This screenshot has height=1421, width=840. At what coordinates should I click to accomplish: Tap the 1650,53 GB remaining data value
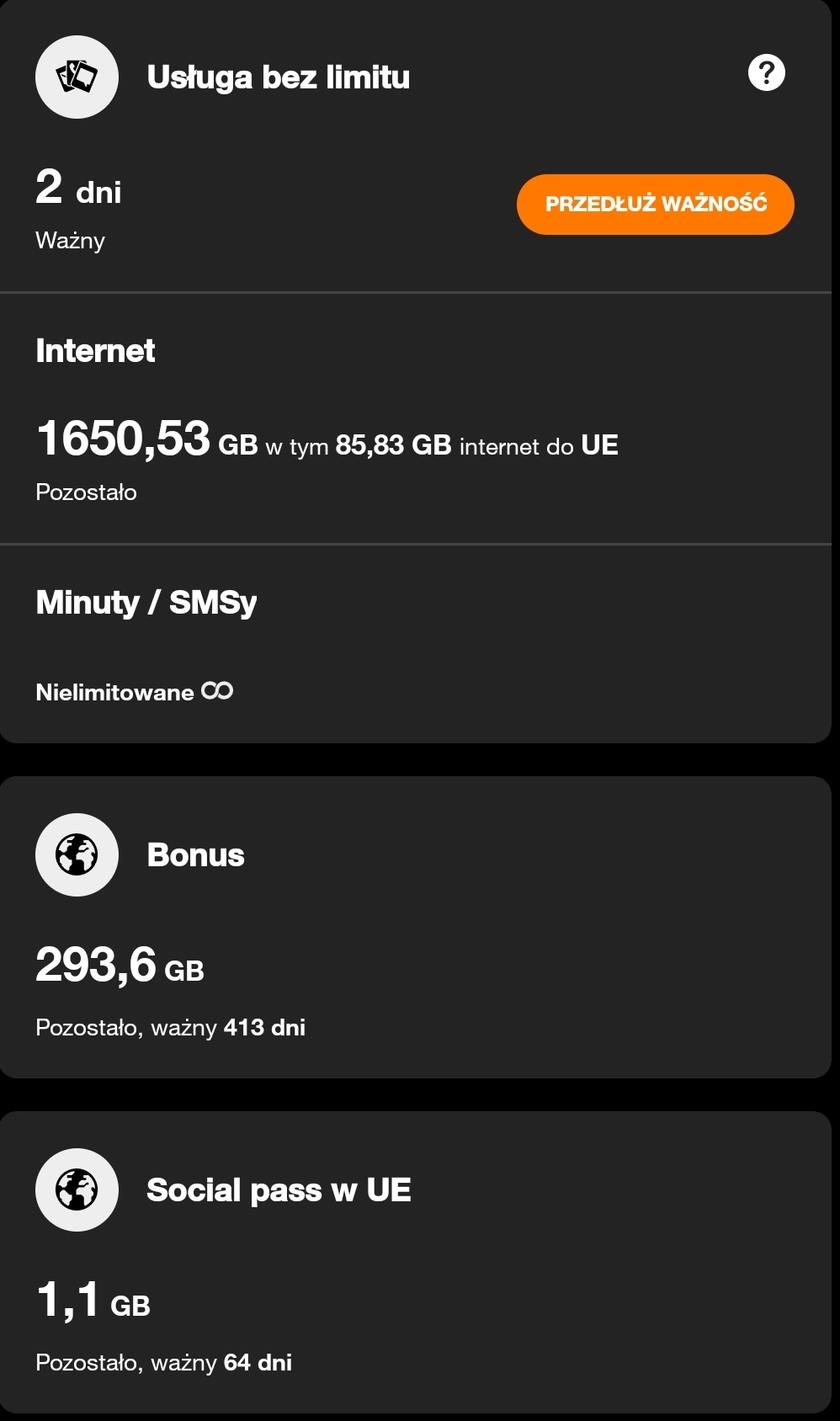click(146, 439)
